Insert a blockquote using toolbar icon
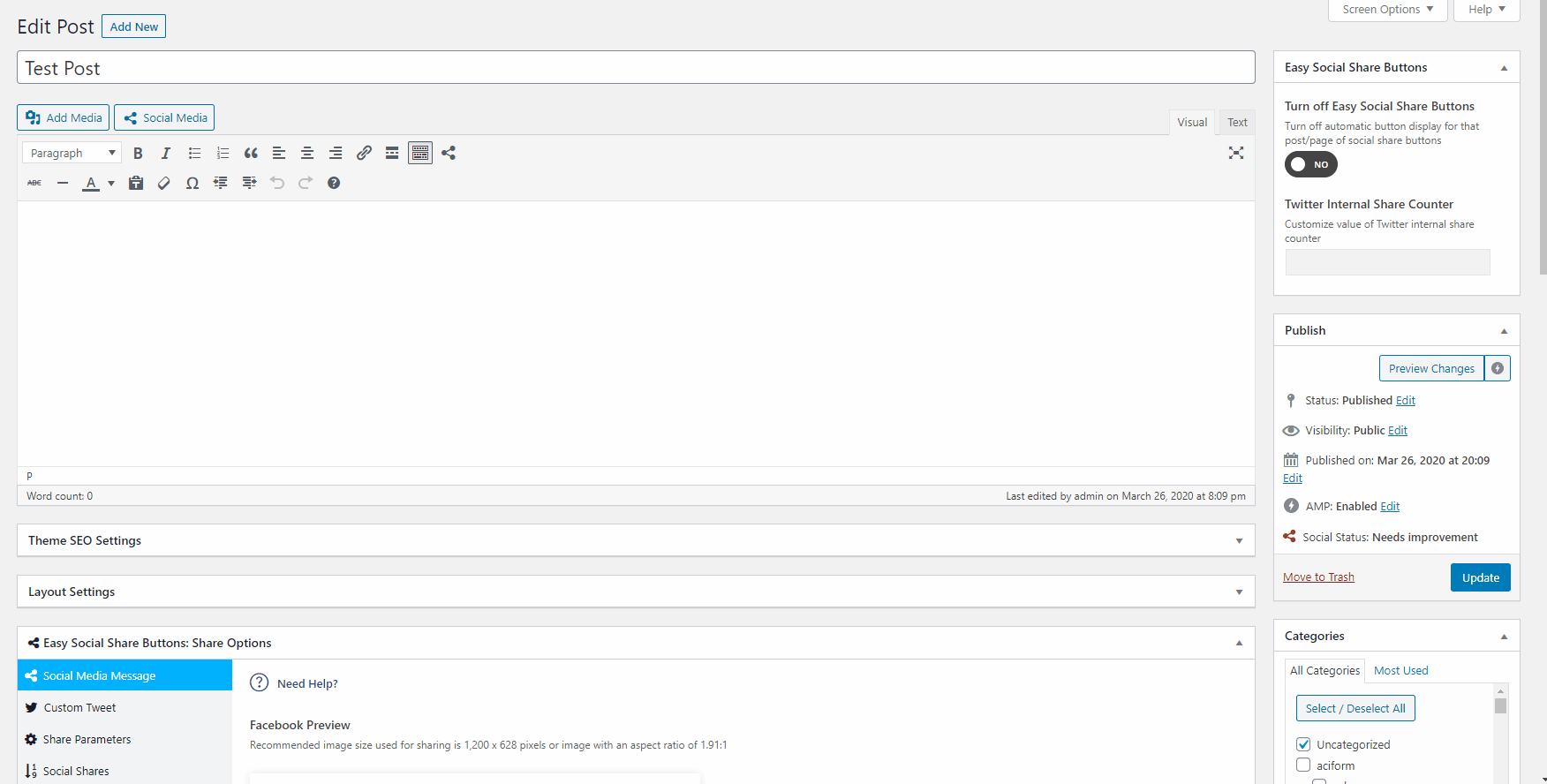Image resolution: width=1547 pixels, height=784 pixels. pyautogui.click(x=251, y=154)
